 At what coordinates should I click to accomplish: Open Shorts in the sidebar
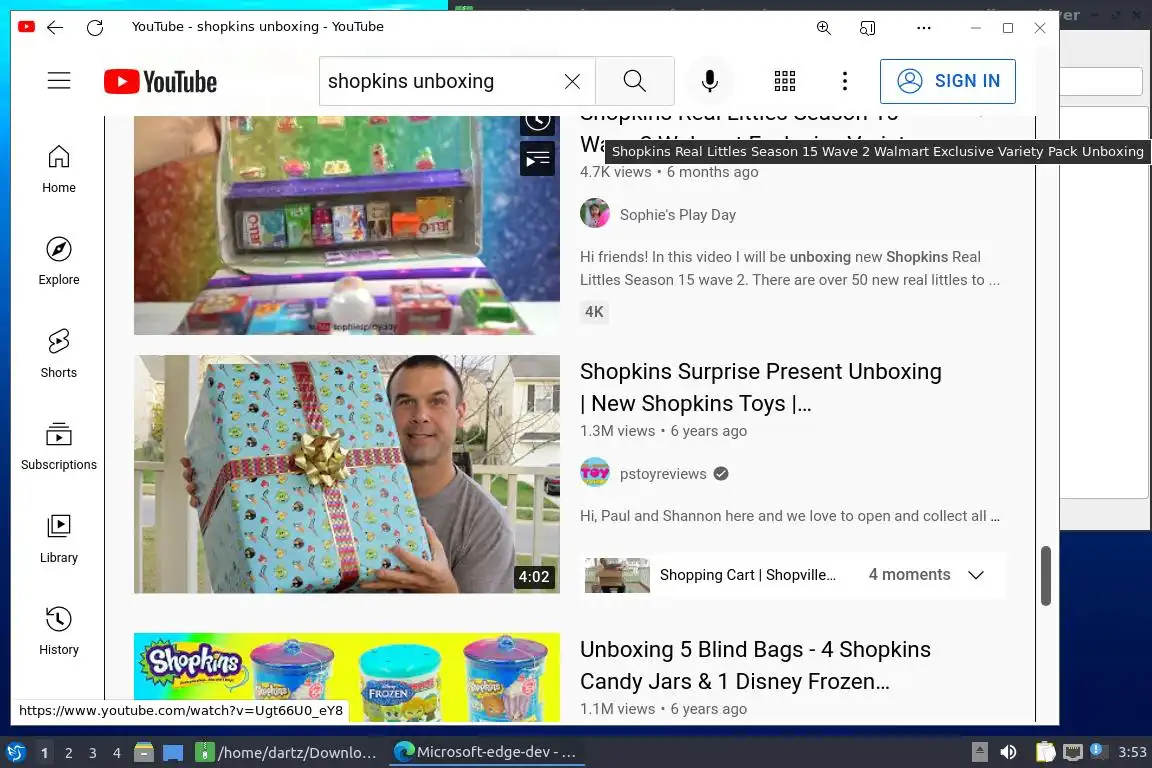[x=59, y=354]
